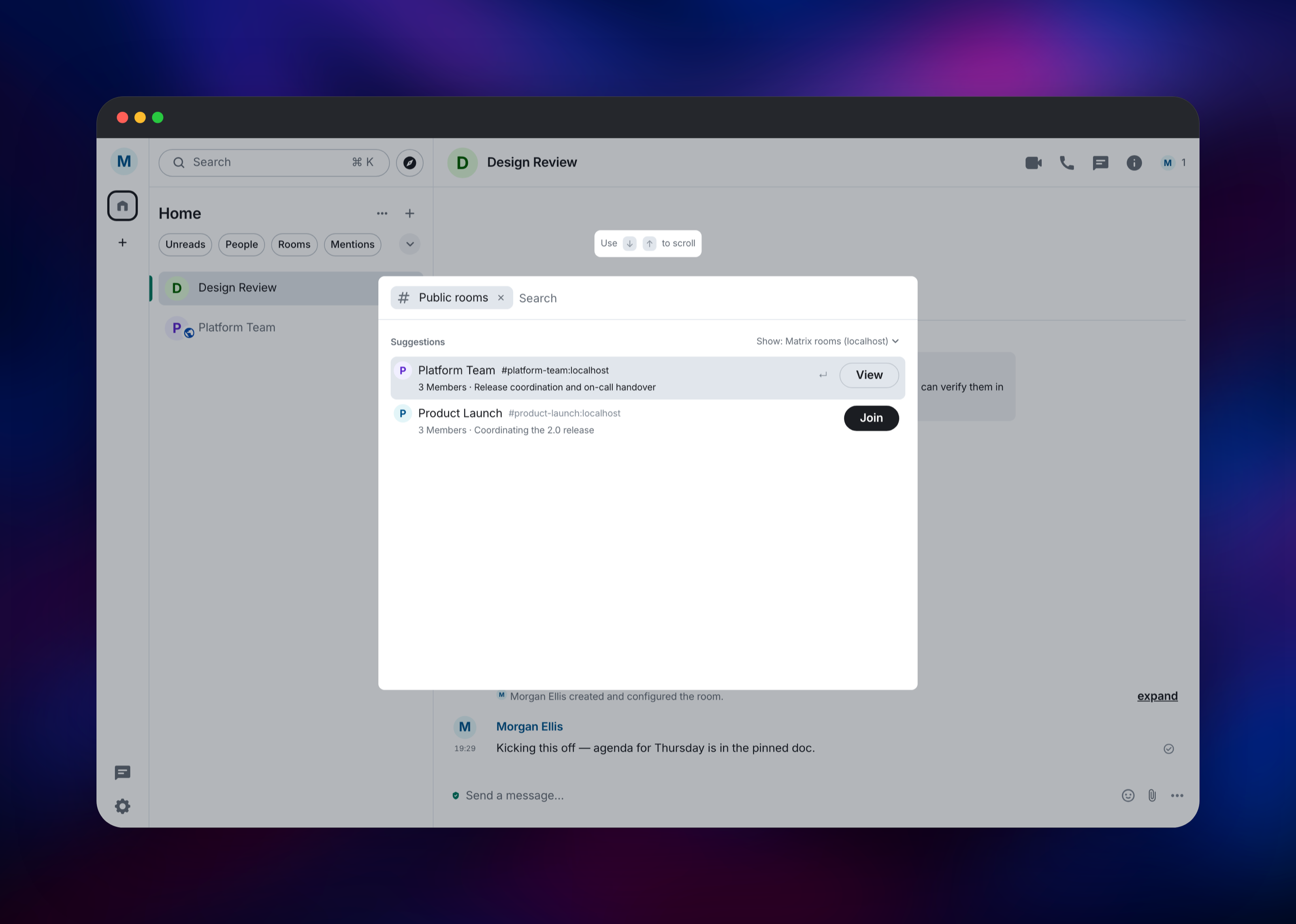Viewport: 1296px width, 924px height.
Task: Open Quick settings gear icon
Action: coord(122,806)
